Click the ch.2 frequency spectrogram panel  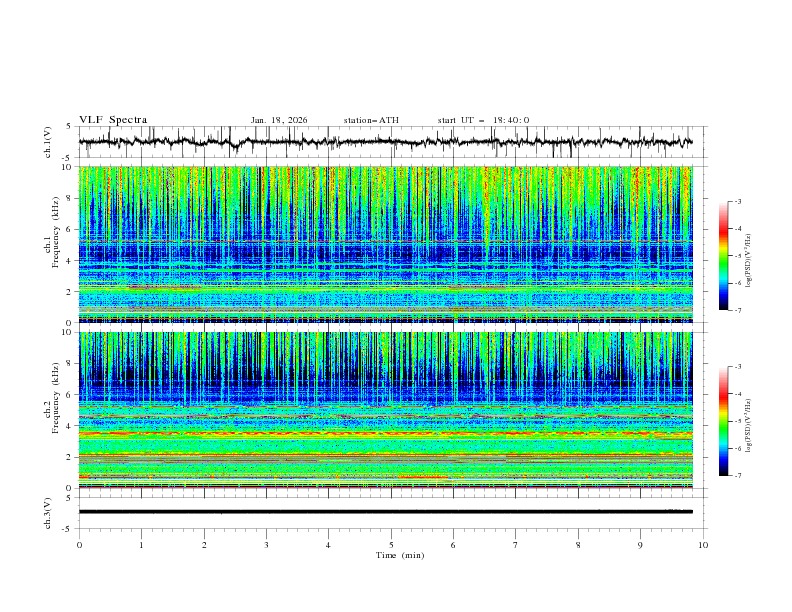pos(385,410)
